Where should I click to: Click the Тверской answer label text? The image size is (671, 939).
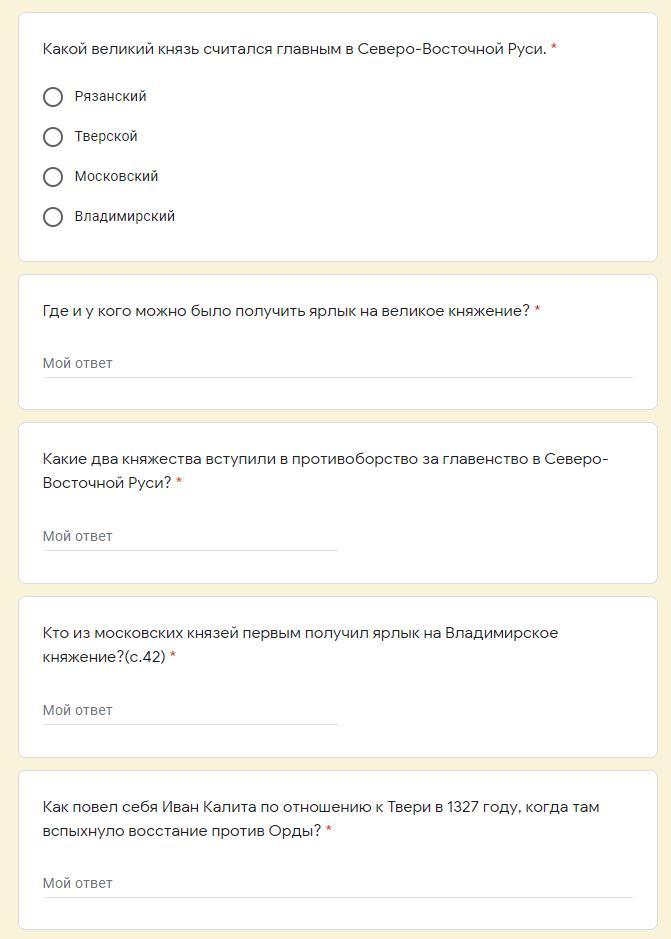(x=106, y=137)
